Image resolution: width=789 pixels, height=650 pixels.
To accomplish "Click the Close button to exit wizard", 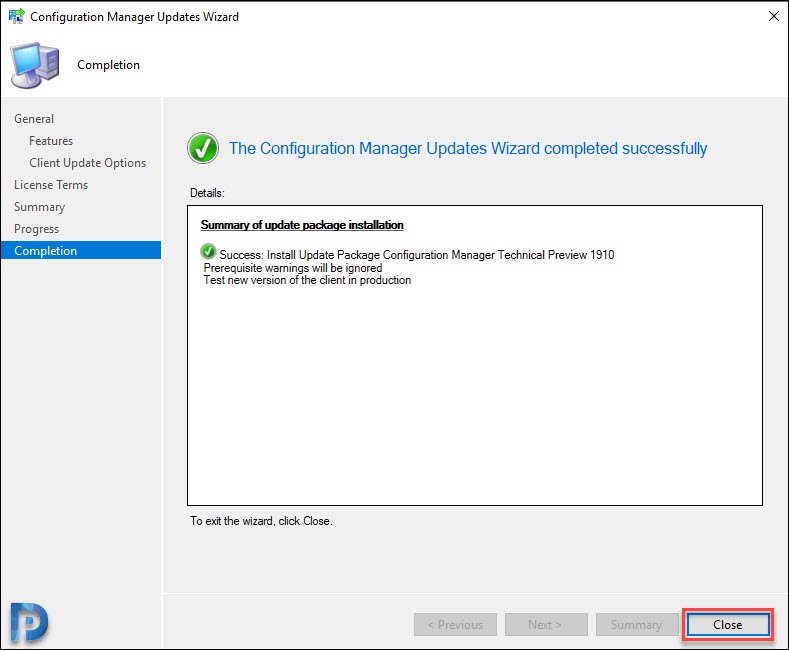I will point(728,624).
